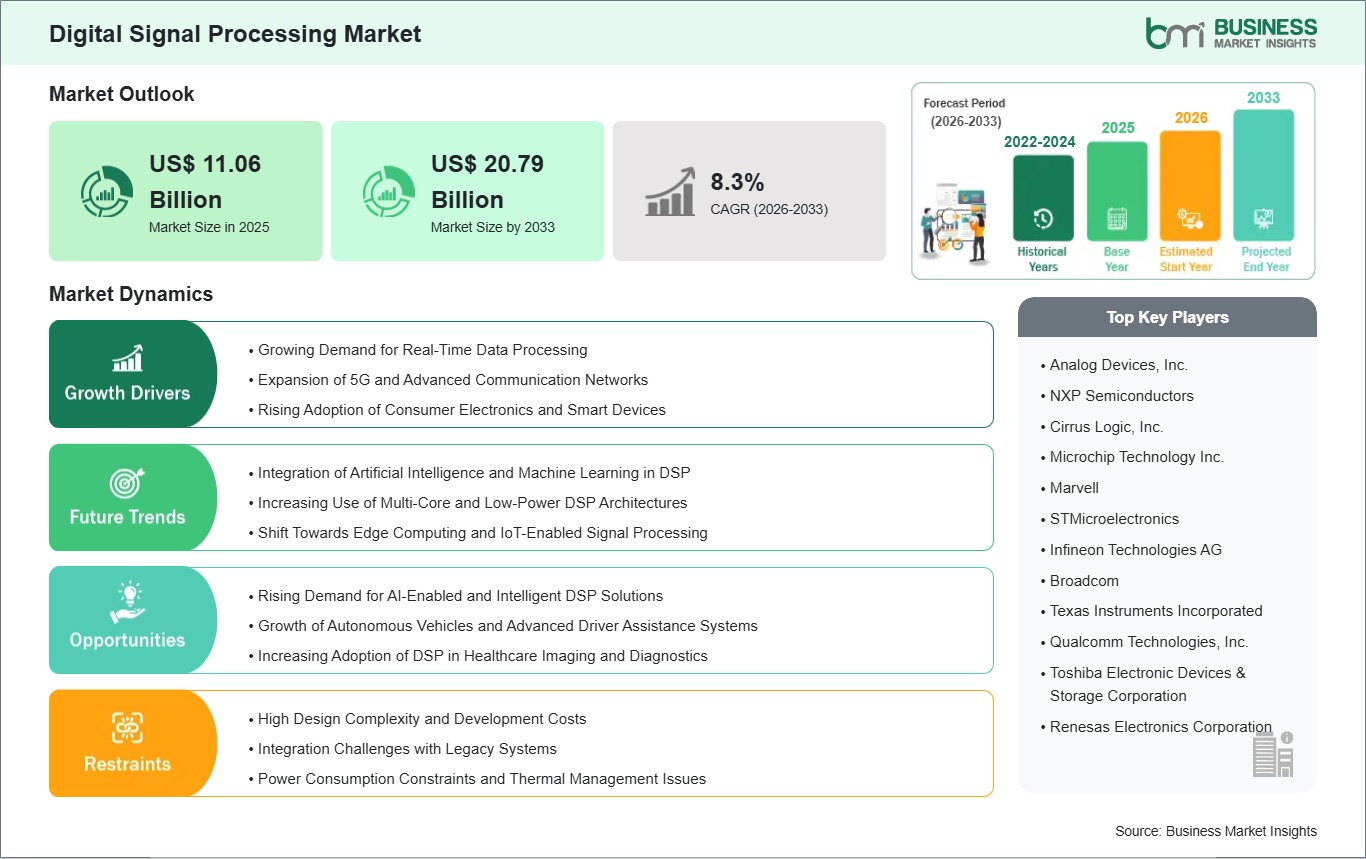This screenshot has width=1366, height=859.
Task: Click the CAGR growth arrow chart icon
Action: (x=670, y=191)
